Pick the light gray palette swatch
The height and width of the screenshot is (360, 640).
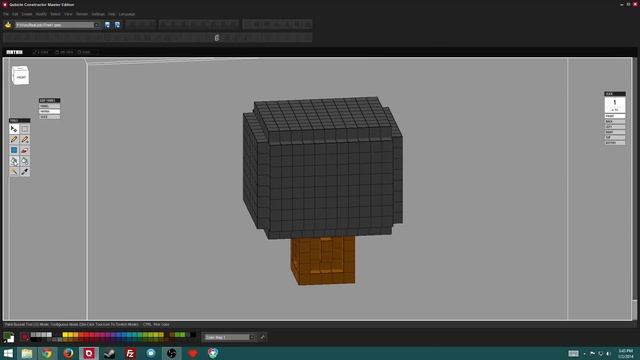coord(49,335)
